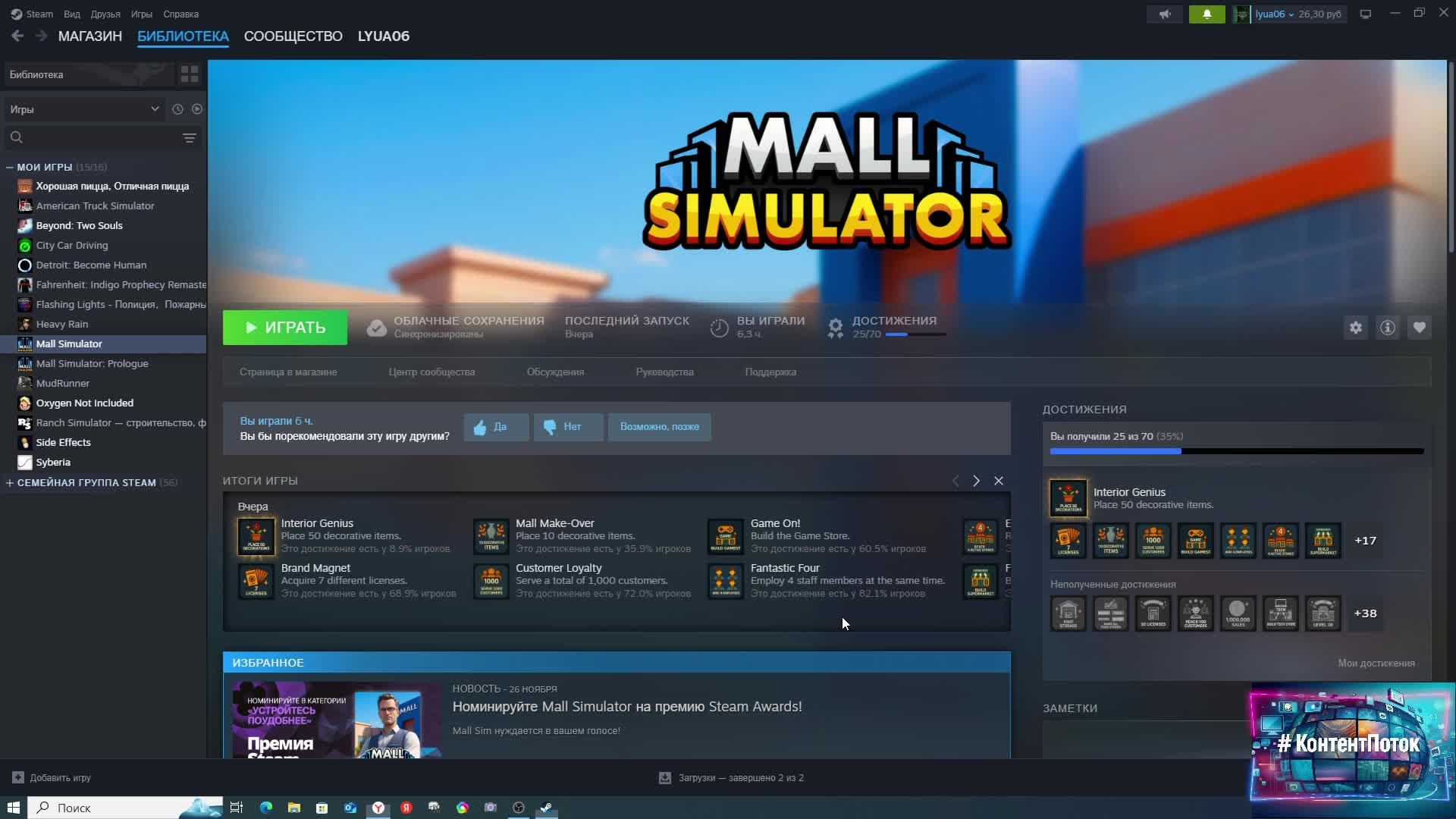
Task: Open Steam notifications bell
Action: click(x=1207, y=14)
